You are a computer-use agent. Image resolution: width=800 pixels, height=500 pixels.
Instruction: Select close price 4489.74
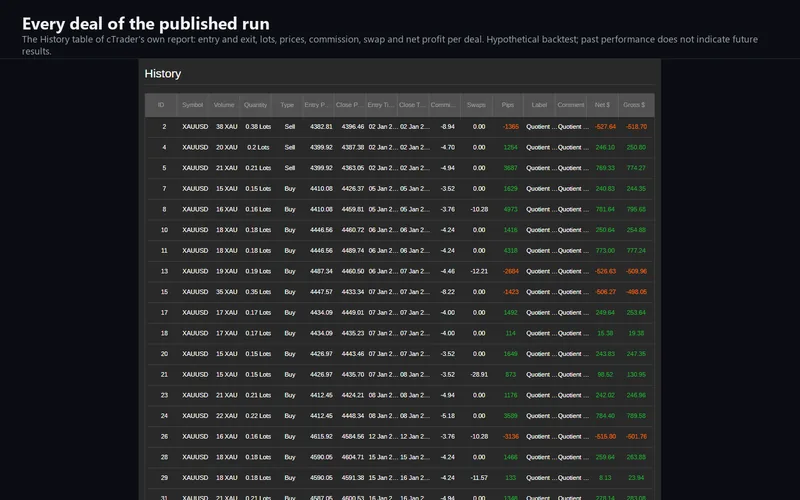point(353,251)
